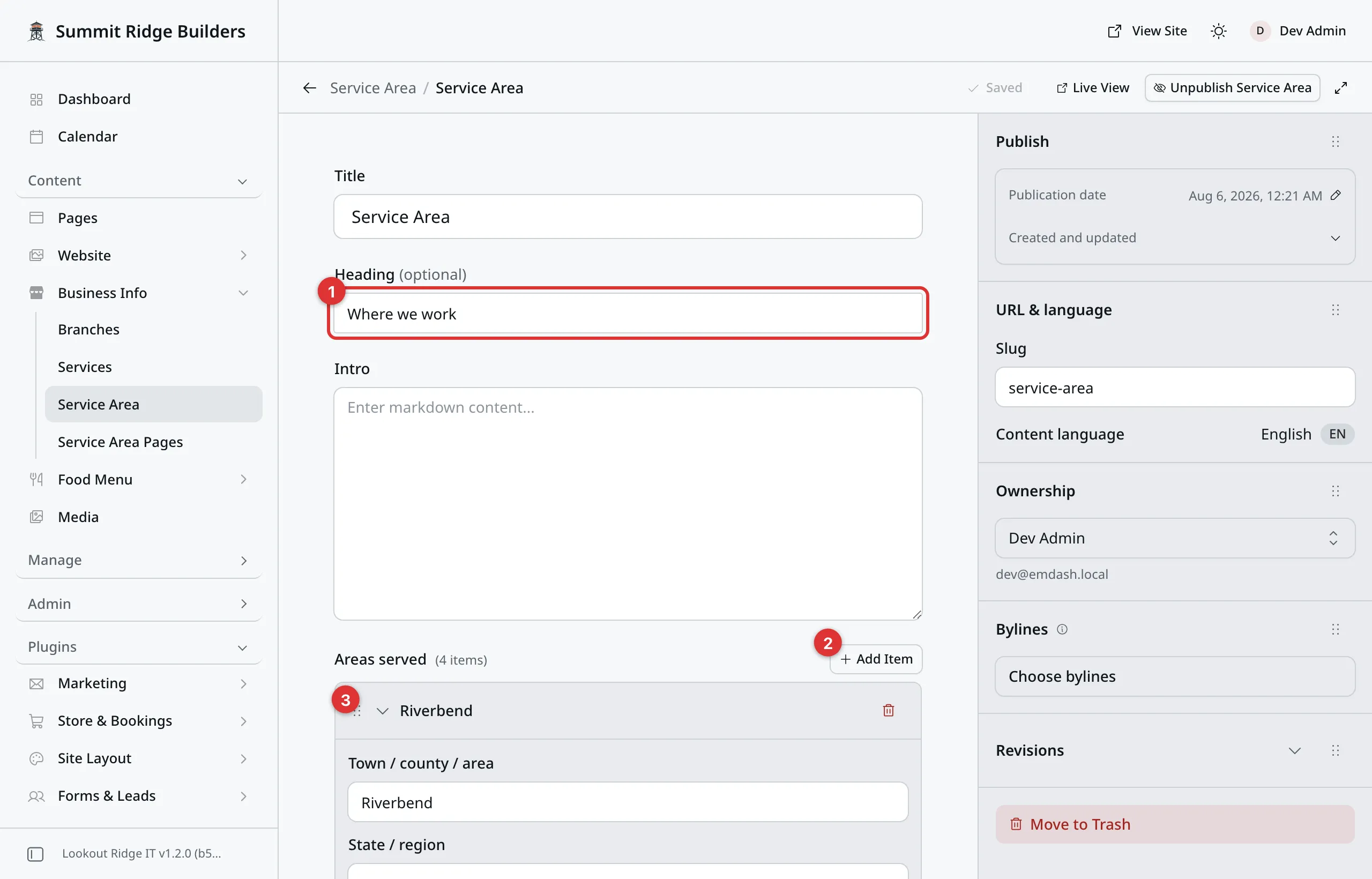Click the Summit Ridge Builders logo icon
Image resolution: width=1372 pixels, height=879 pixels.
(36, 31)
